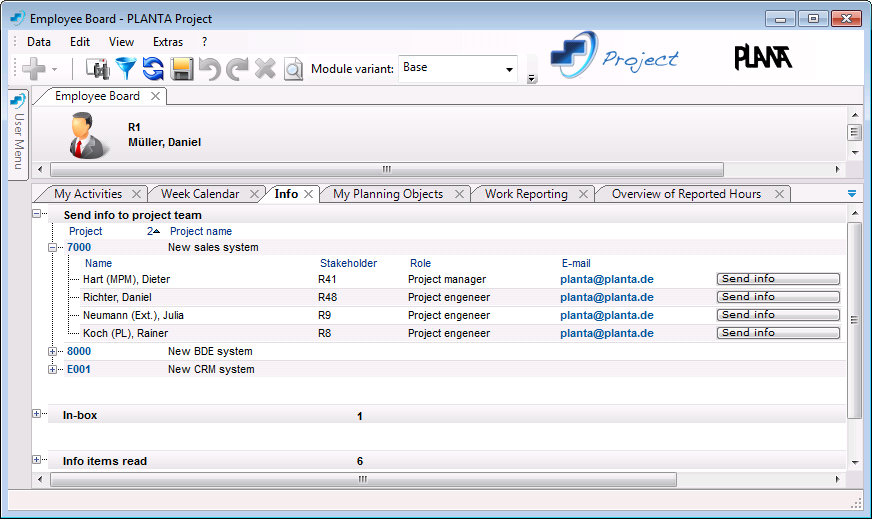Open the dropdown arrow beside Insert icon
Image resolution: width=872 pixels, height=519 pixels.
pos(54,70)
